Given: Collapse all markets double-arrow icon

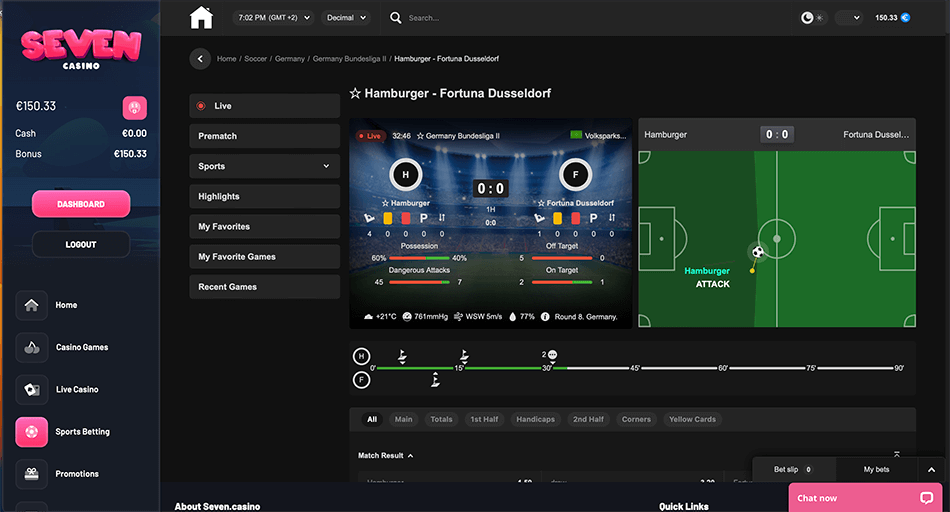Looking at the screenshot, I should 897,454.
